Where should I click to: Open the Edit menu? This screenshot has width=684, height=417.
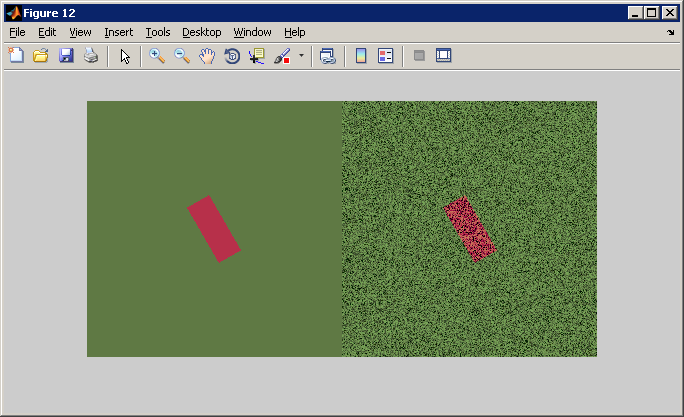[x=47, y=32]
